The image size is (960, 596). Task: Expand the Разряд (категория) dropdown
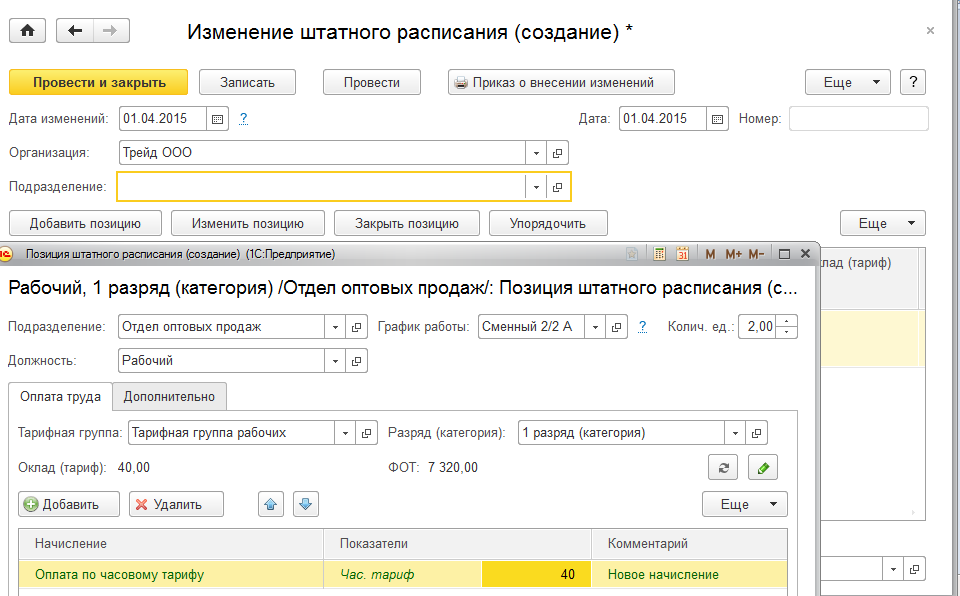pyautogui.click(x=736, y=433)
